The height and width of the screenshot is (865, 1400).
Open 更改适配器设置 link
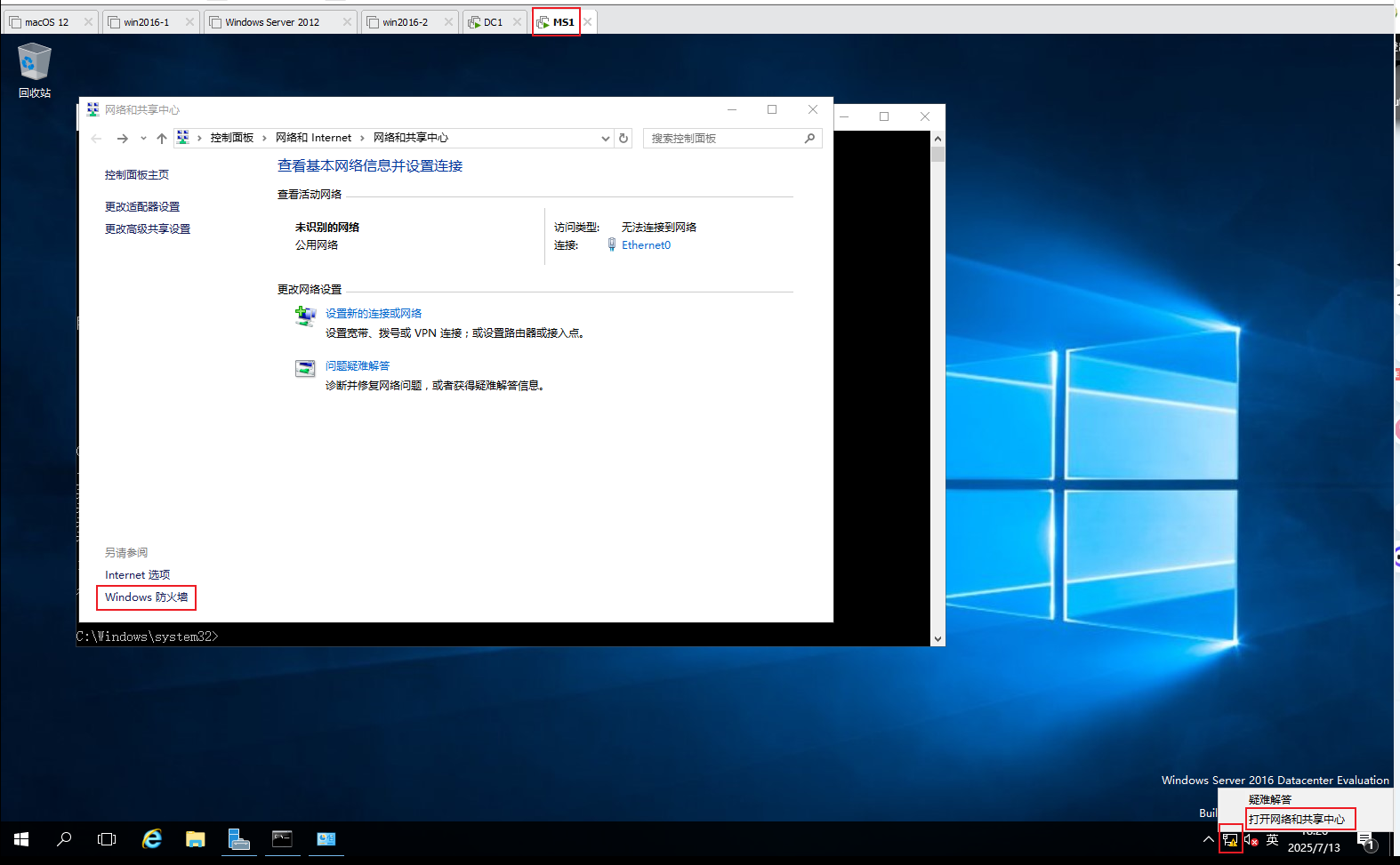pyautogui.click(x=142, y=206)
